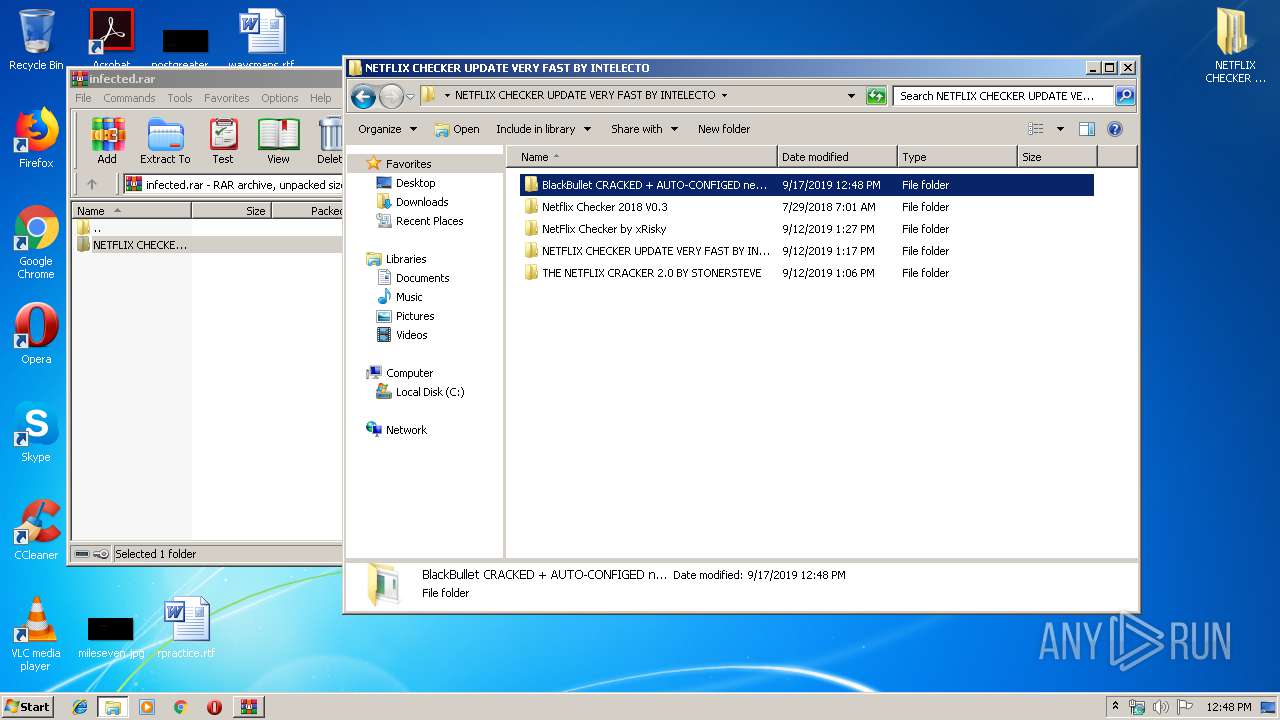Open Explorer help with the question mark icon
1280x720 pixels.
(1115, 129)
